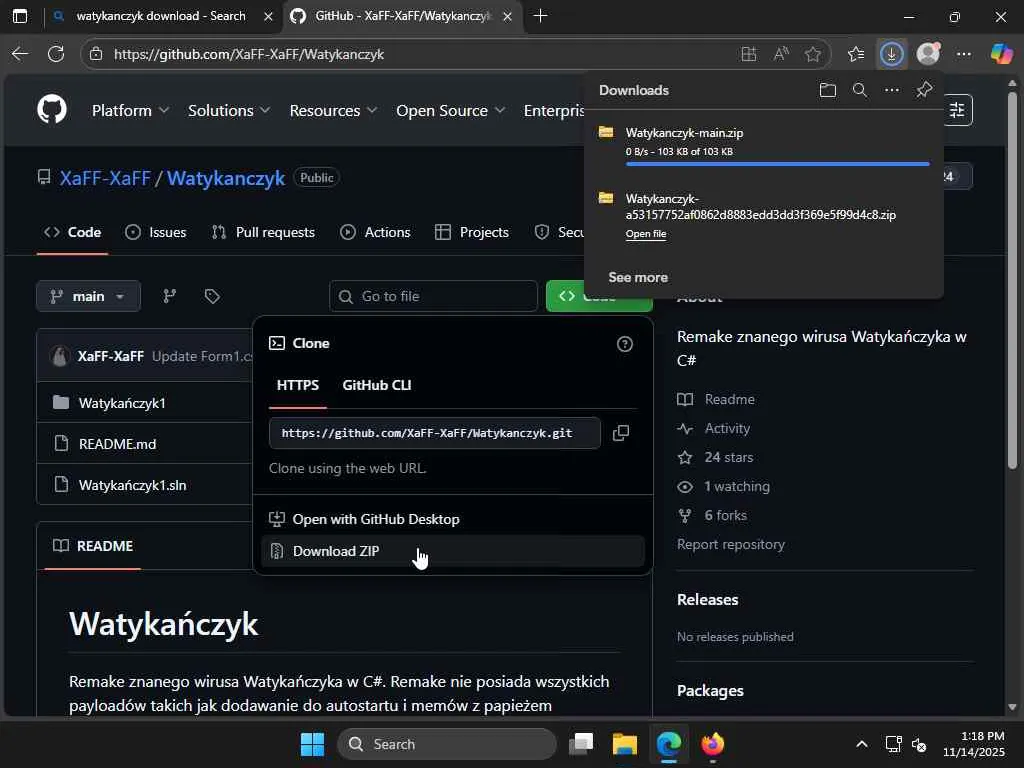The height and width of the screenshot is (768, 1024).
Task: Open the XaFF-XaFF owner link
Action: pos(105,178)
